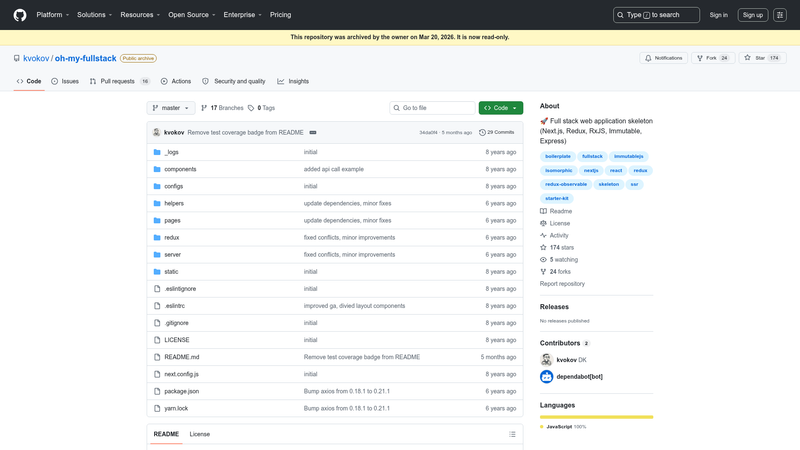
Task: Select the License tab beside README
Action: pyautogui.click(x=199, y=434)
